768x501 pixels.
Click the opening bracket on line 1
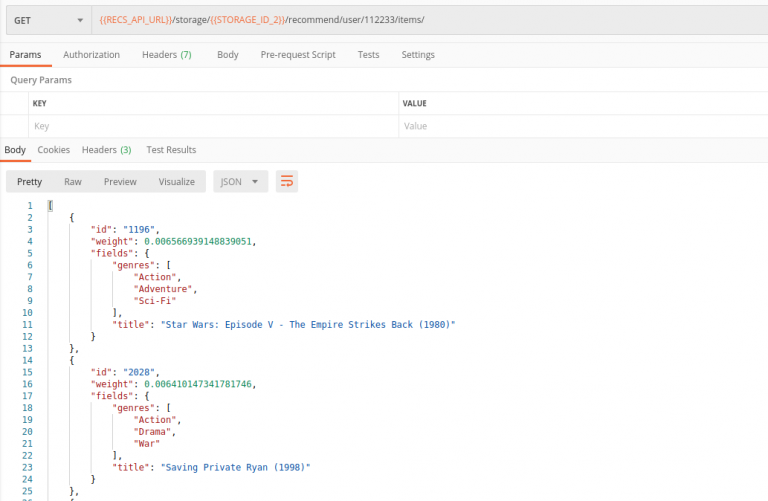(x=50, y=206)
